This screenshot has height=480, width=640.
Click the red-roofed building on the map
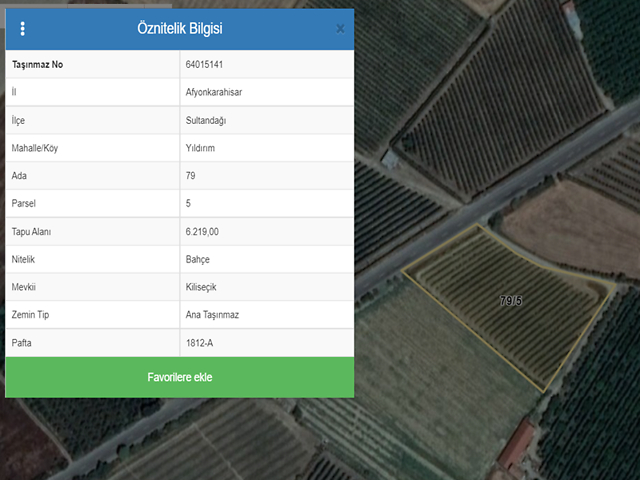click(x=516, y=447)
